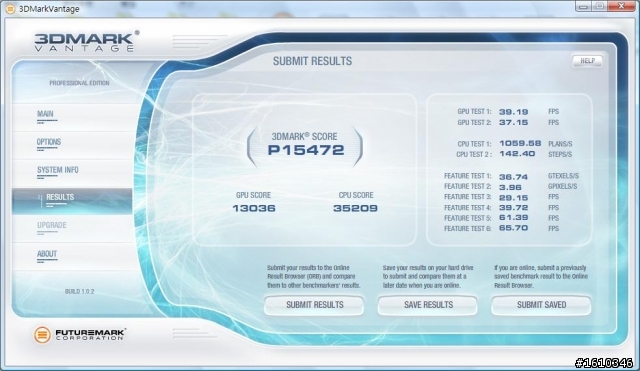Click FEATURE TEST 2 value 3.96

click(510, 187)
